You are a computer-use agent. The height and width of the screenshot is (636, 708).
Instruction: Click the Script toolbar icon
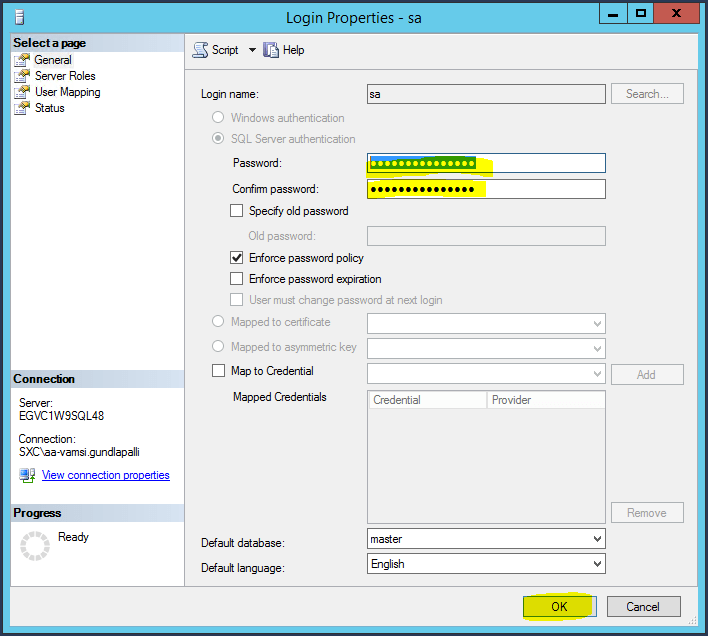(x=200, y=50)
